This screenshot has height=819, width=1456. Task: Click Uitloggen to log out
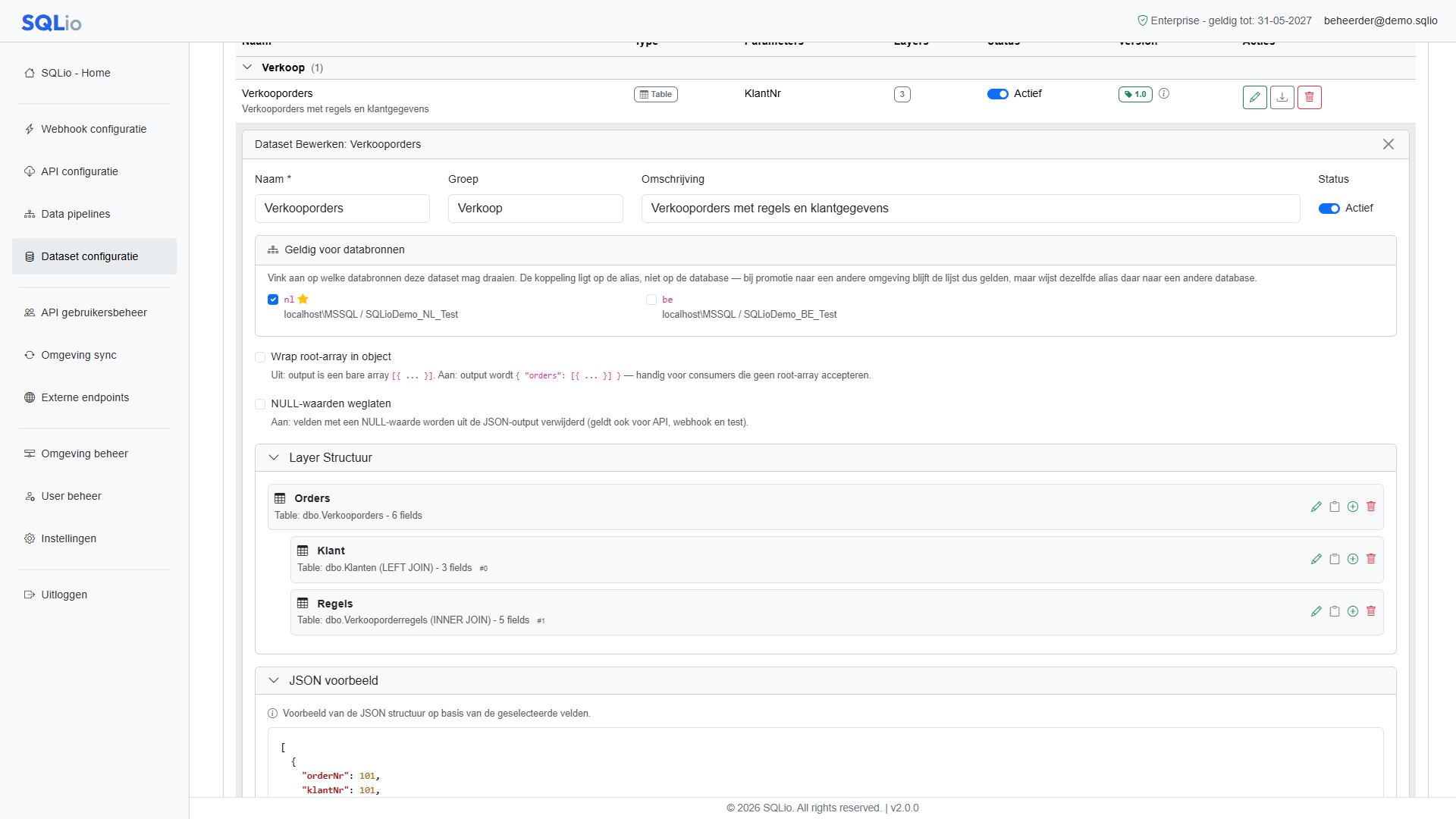pos(94,595)
